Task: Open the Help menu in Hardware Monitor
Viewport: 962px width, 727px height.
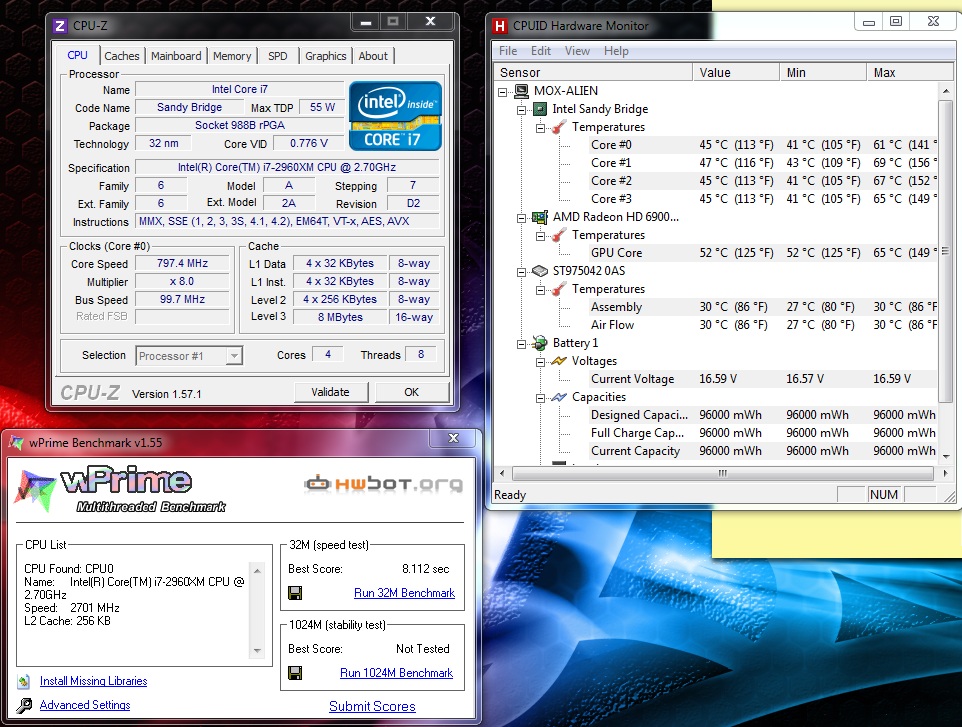Action: (616, 51)
